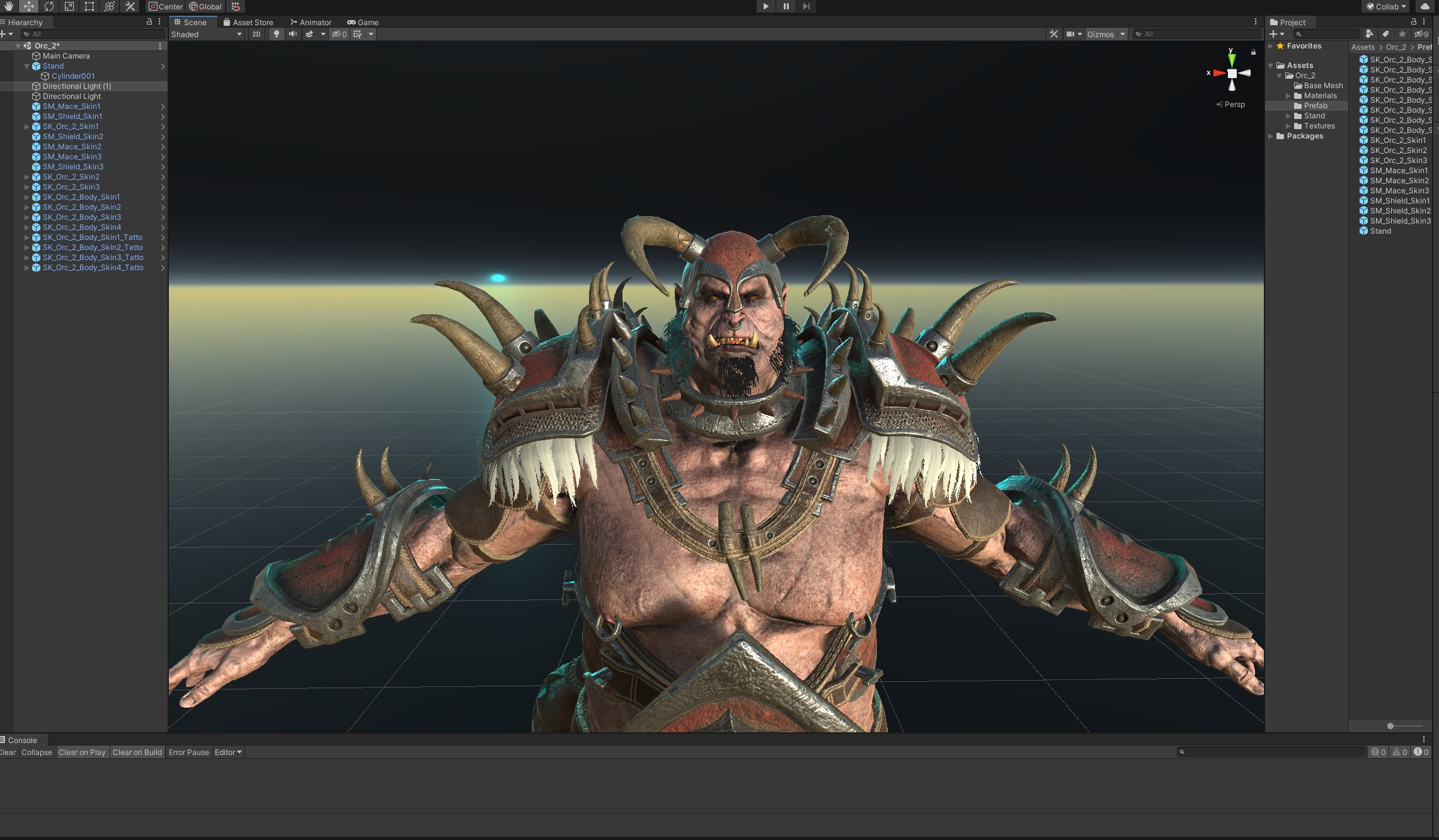The height and width of the screenshot is (840, 1439).
Task: Collapse the Stand object in Hierarchy
Action: (x=26, y=66)
